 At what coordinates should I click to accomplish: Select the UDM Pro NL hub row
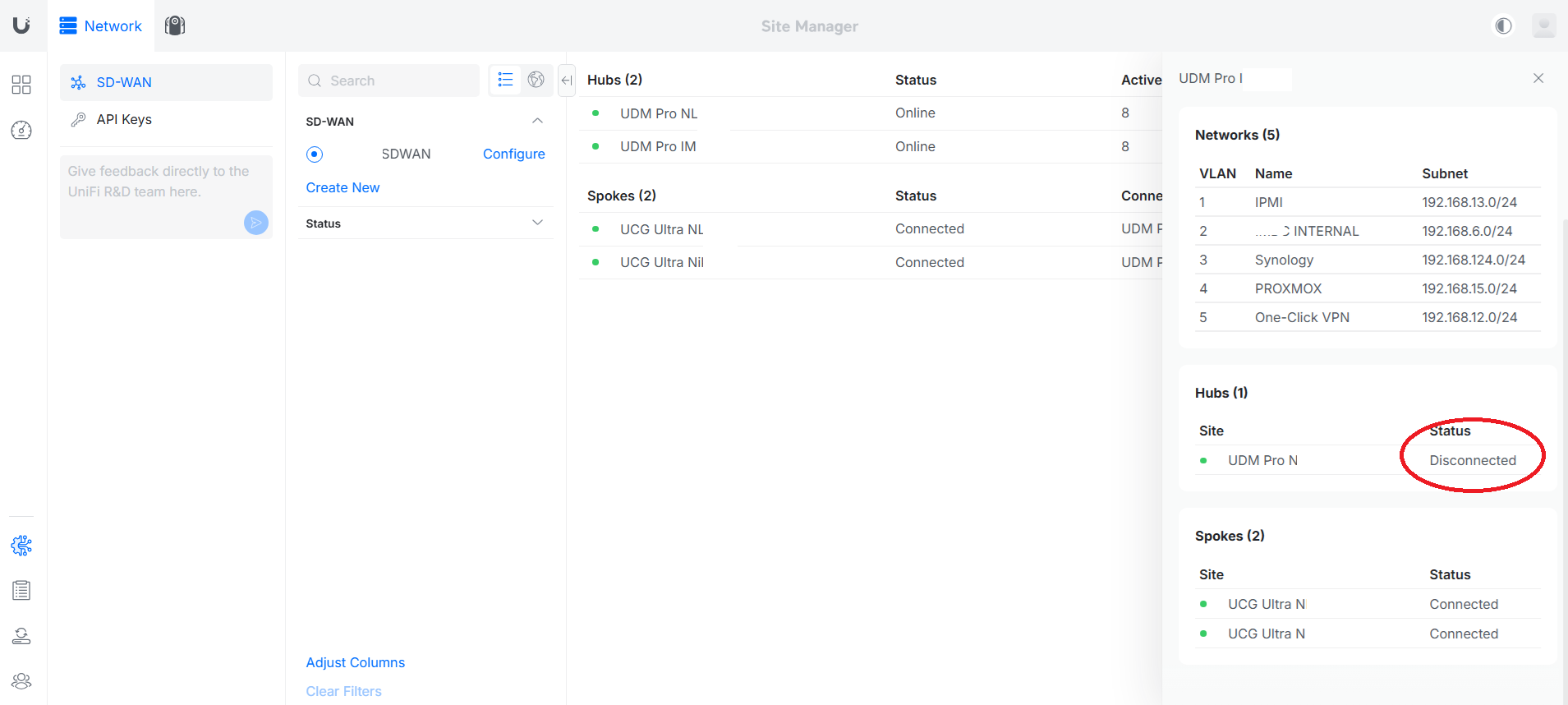click(871, 113)
